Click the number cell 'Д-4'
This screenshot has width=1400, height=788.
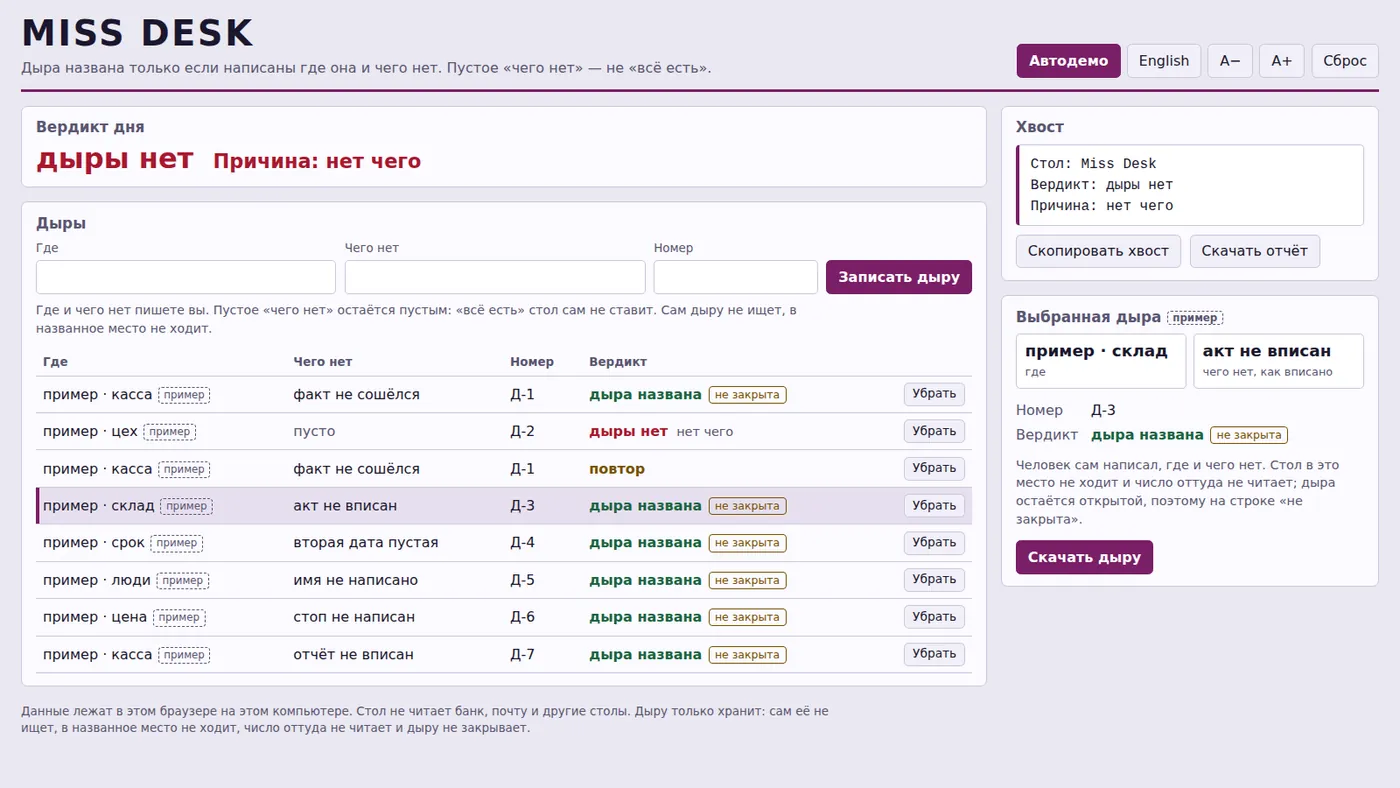(523, 543)
